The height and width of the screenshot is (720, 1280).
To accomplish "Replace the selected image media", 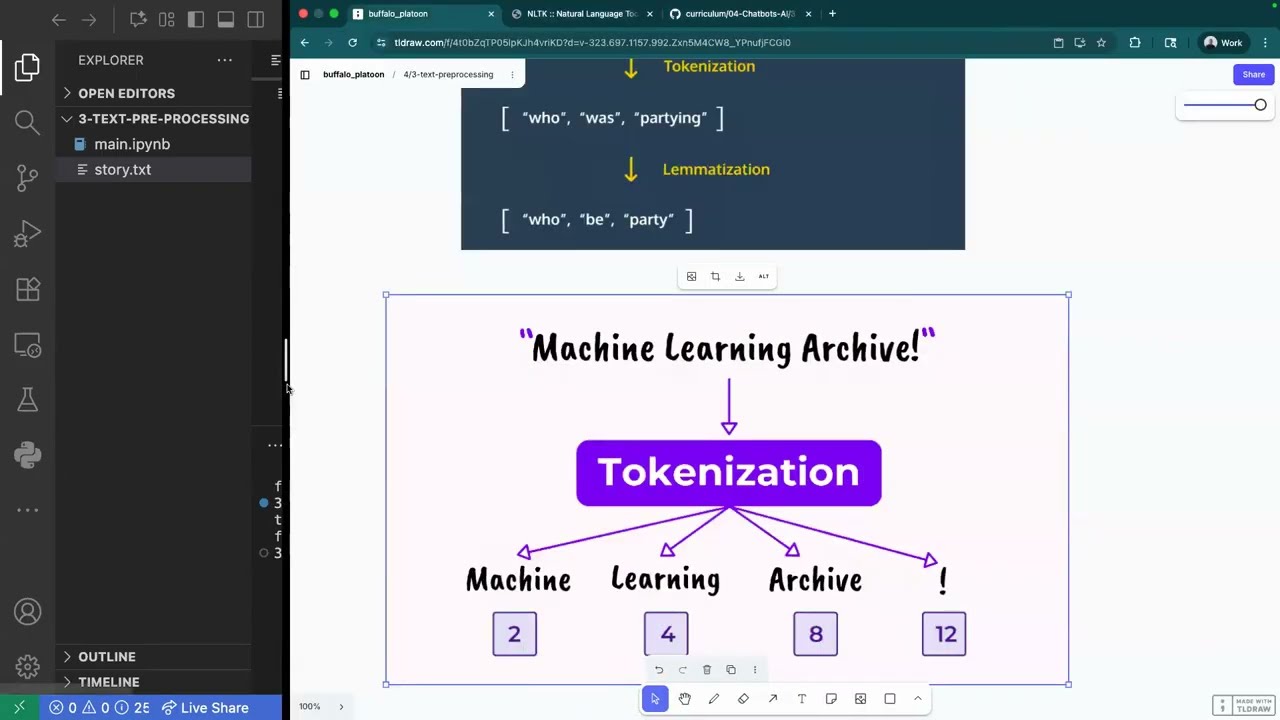I will (691, 277).
